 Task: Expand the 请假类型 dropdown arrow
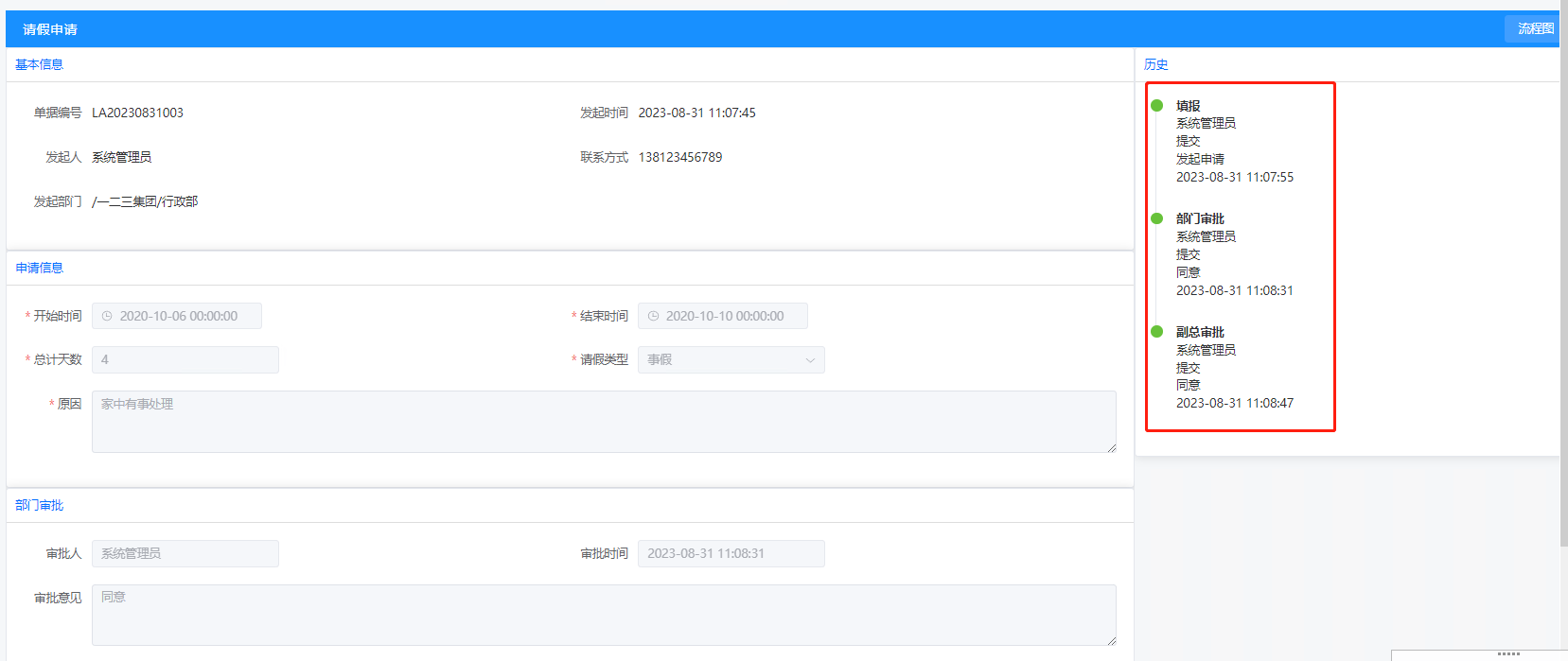point(810,360)
